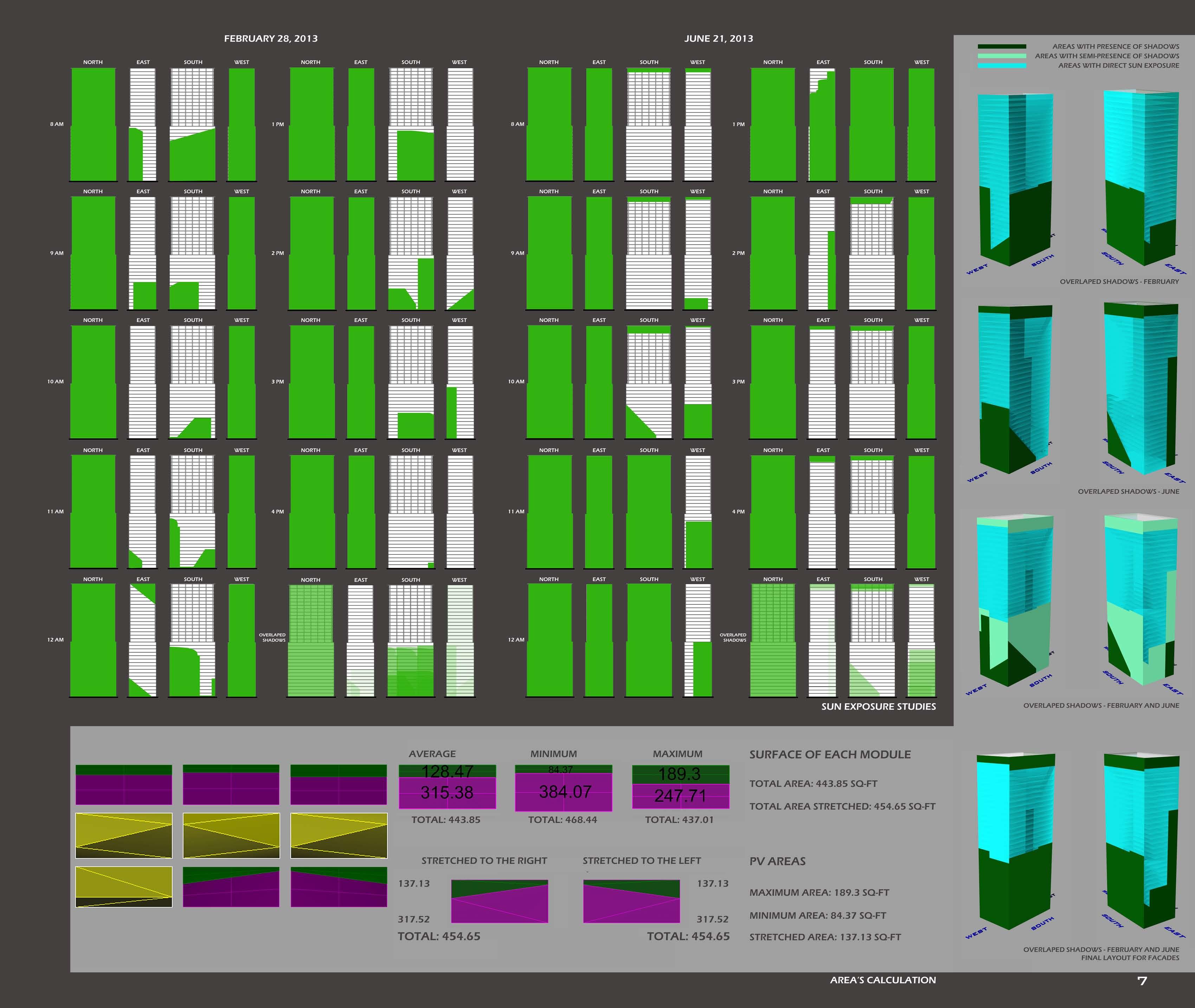Click the Maximum module 189.3 diagram
The image size is (1195, 1008).
point(680,787)
